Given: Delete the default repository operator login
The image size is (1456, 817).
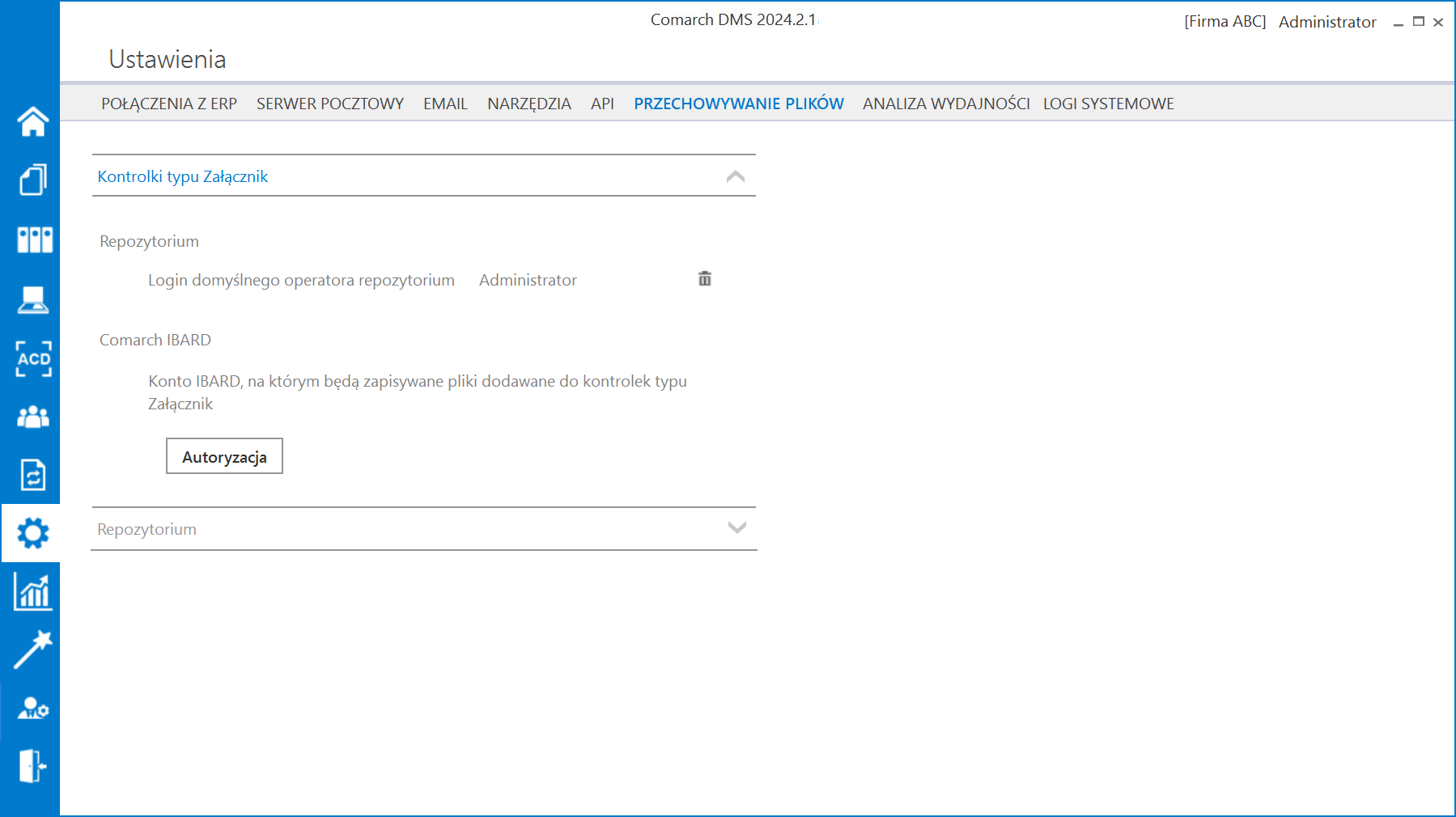Looking at the screenshot, I should [x=705, y=279].
